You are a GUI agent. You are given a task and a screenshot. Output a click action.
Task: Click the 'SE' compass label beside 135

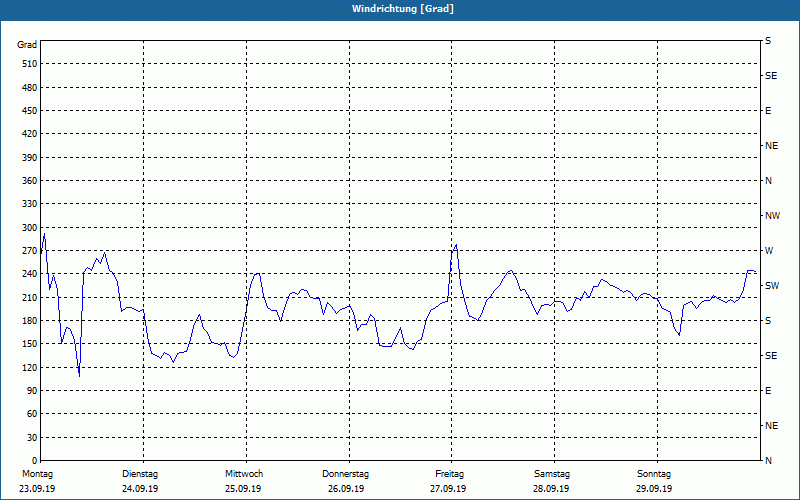tap(771, 356)
